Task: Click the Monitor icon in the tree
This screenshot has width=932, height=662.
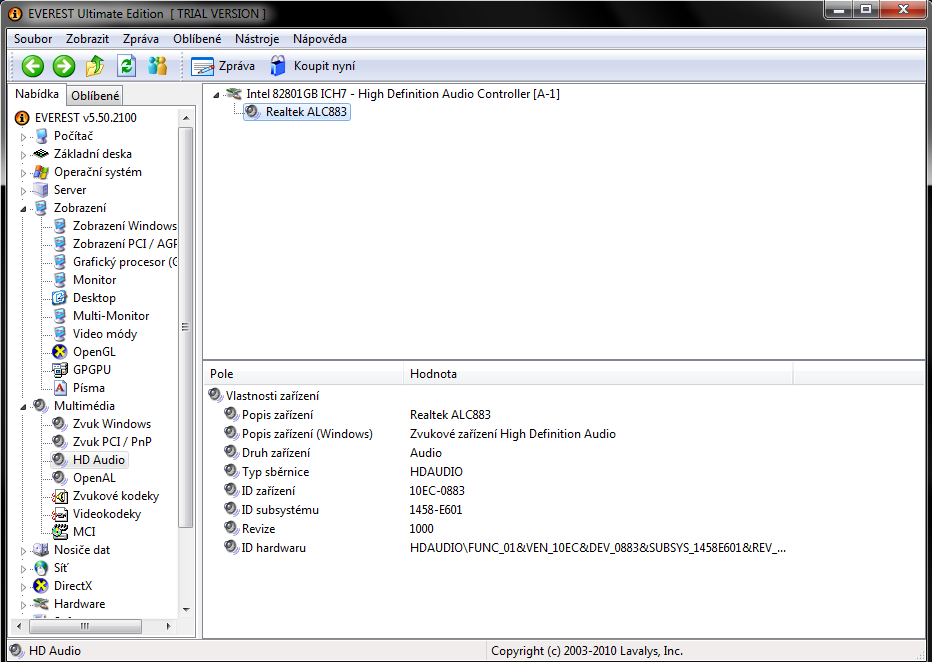Action: (x=59, y=280)
